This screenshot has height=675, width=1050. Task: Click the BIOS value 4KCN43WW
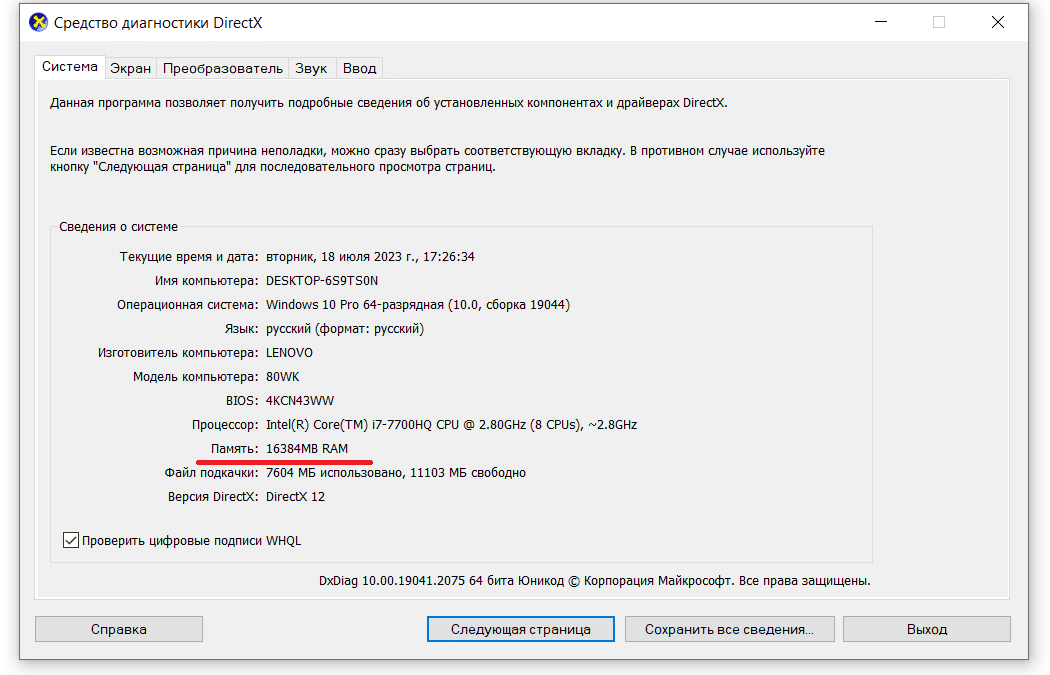300,400
